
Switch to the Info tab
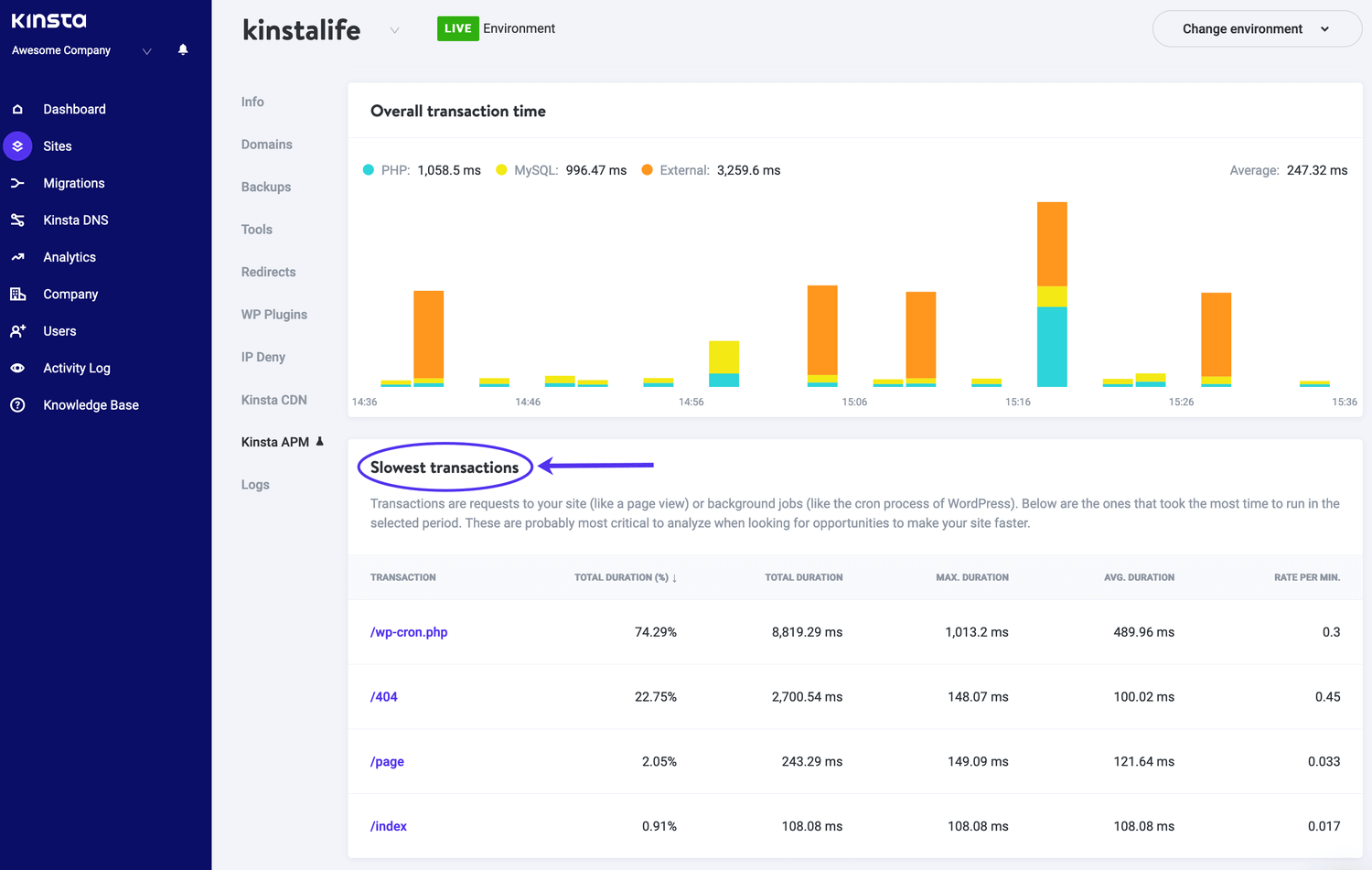(252, 102)
